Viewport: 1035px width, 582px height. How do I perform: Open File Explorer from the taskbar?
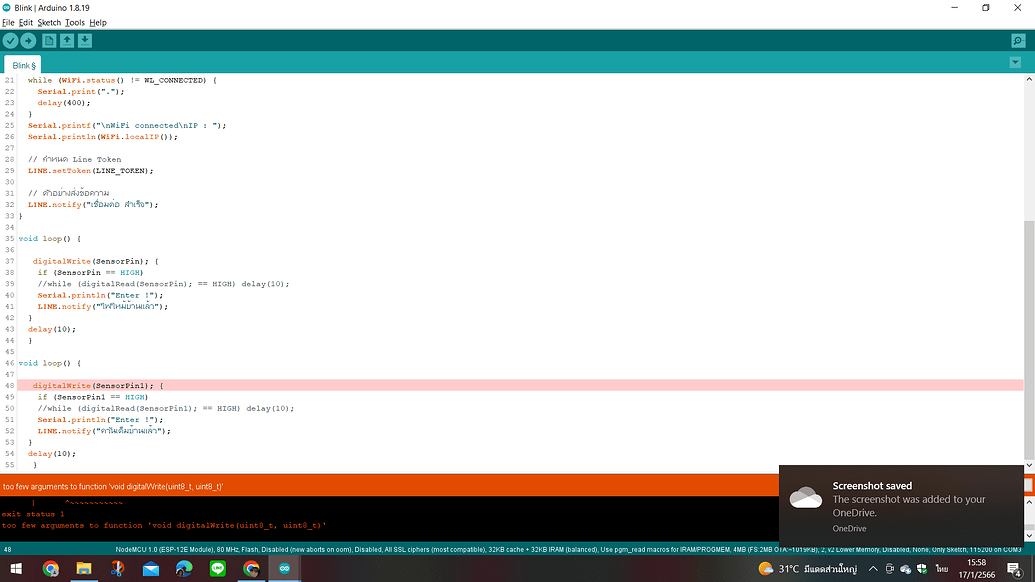click(84, 569)
